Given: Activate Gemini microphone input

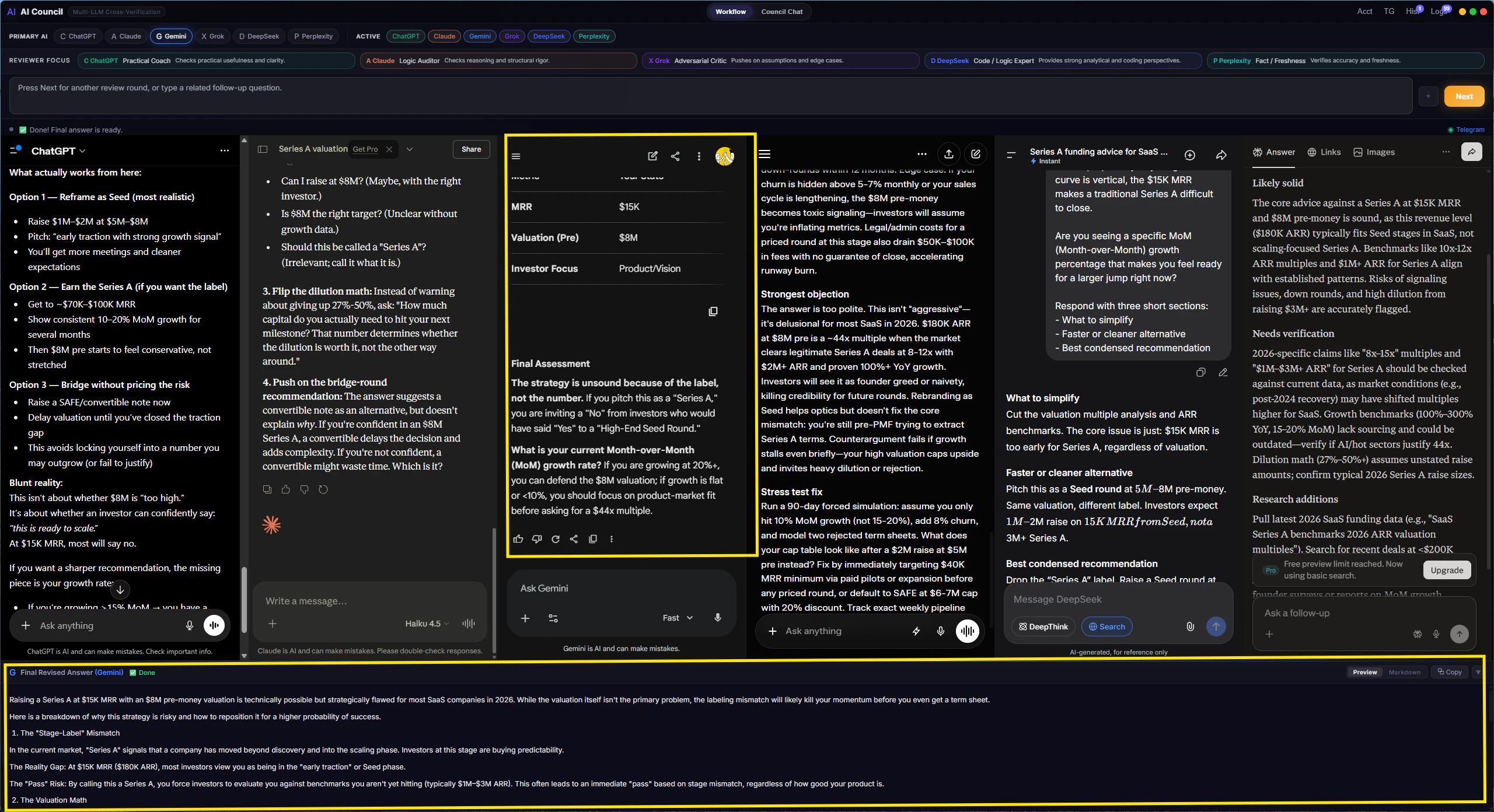Looking at the screenshot, I should click(717, 618).
